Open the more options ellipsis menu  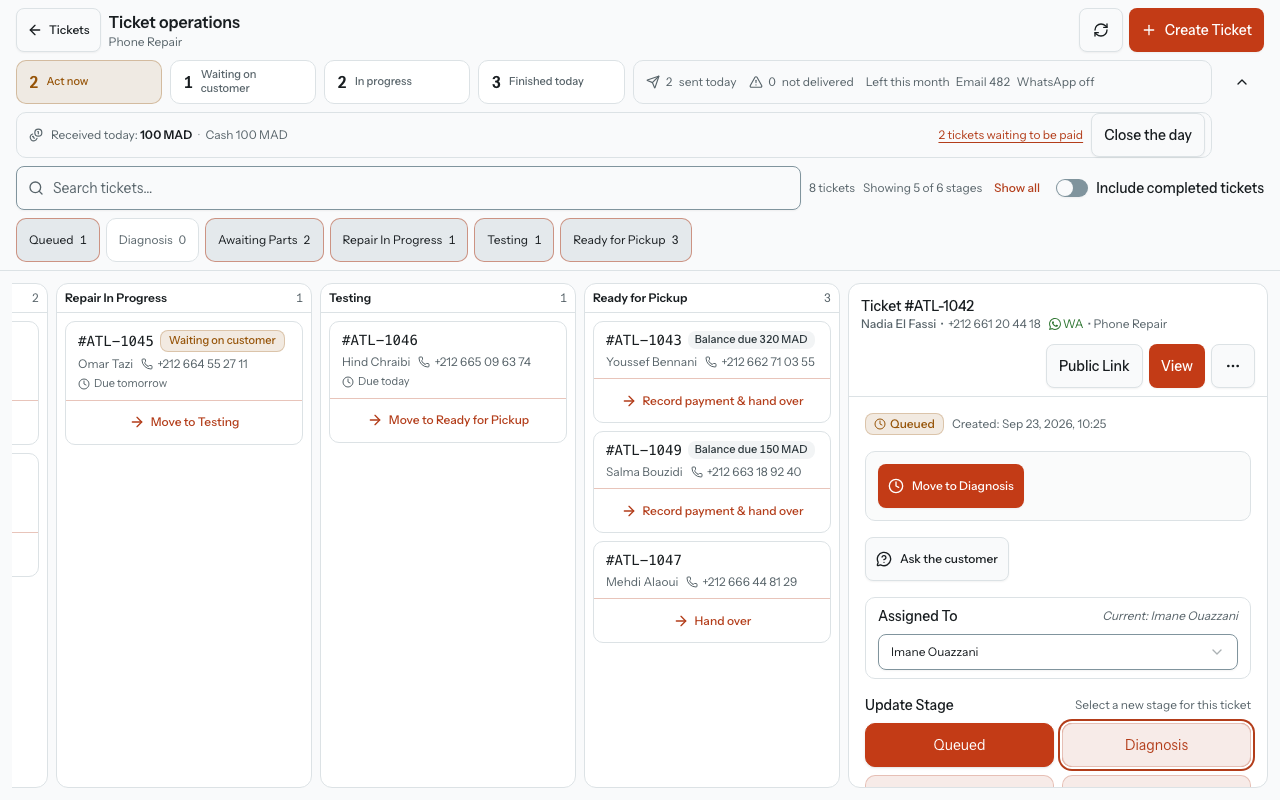1233,366
